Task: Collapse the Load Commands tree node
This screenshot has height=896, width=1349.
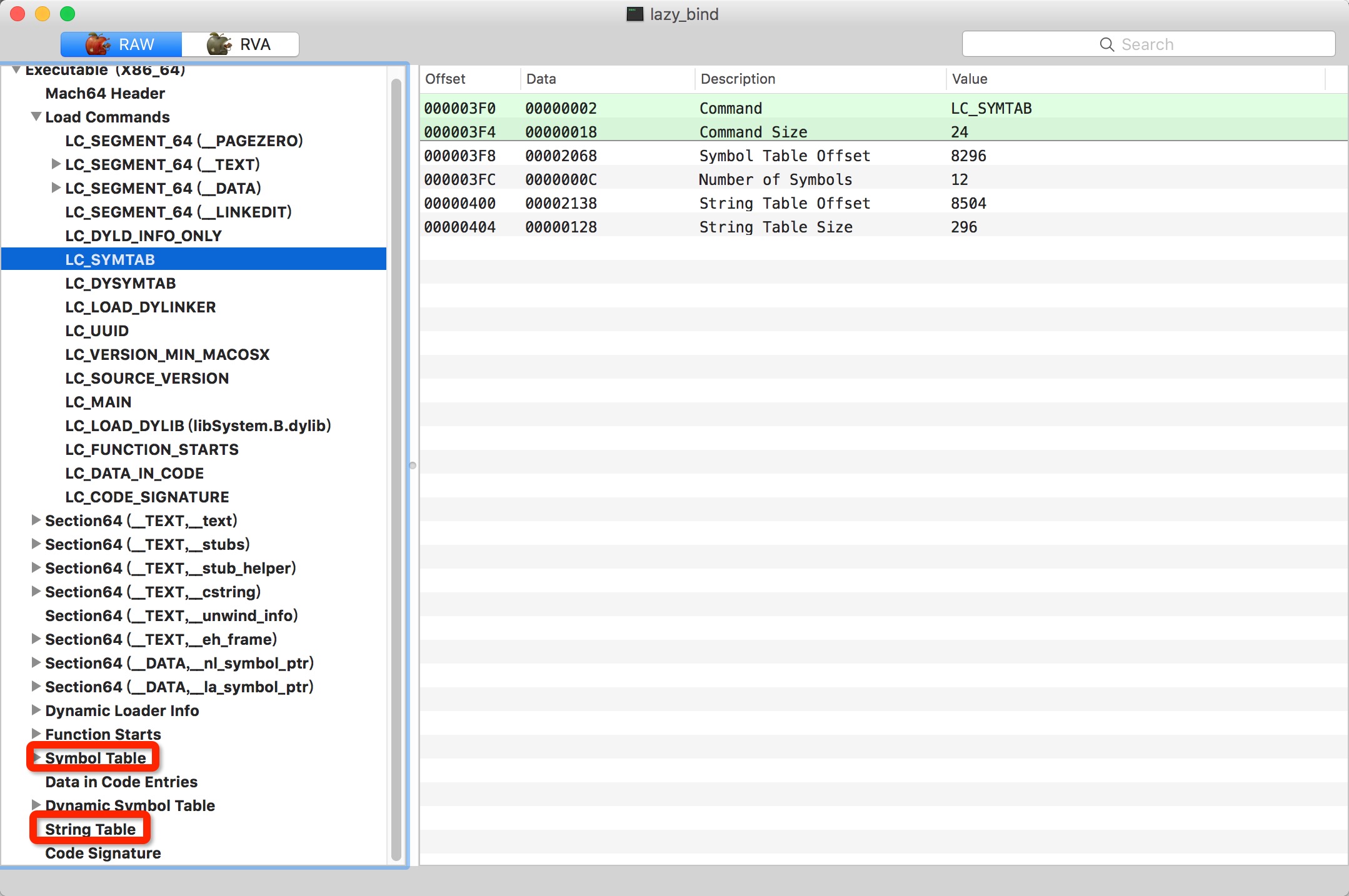Action: [x=36, y=117]
